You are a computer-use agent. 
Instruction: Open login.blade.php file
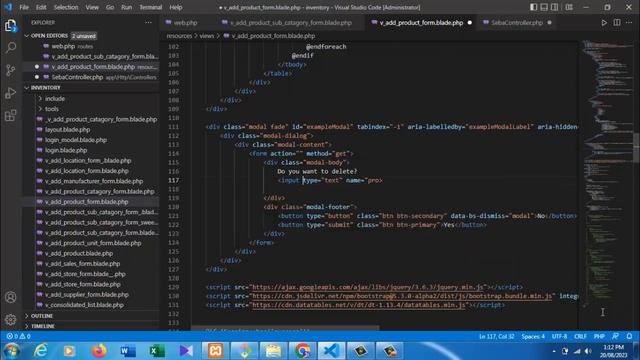tap(66, 150)
